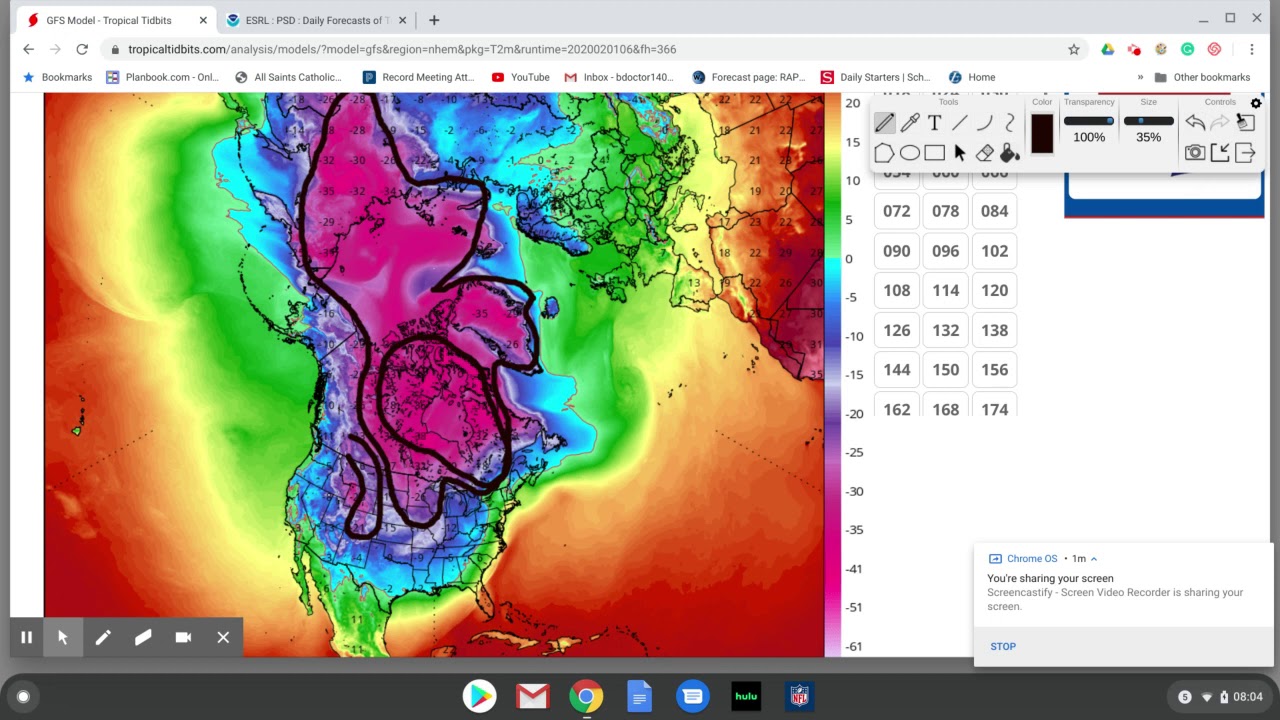1280x720 pixels.
Task: Select the cursor pointer tool in paint toolbar
Action: pos(959,153)
